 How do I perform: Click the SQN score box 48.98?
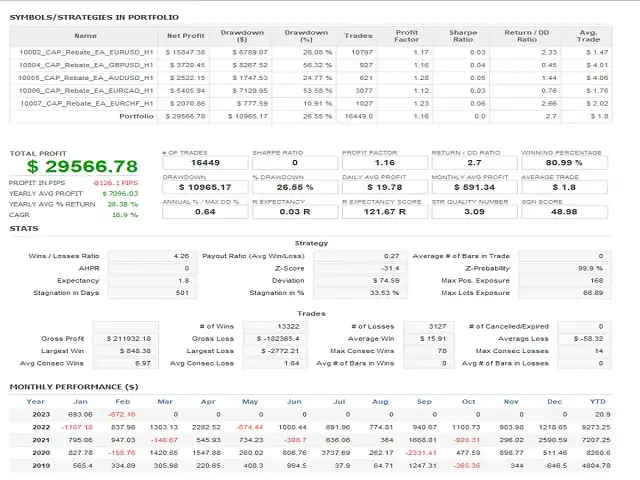(564, 212)
